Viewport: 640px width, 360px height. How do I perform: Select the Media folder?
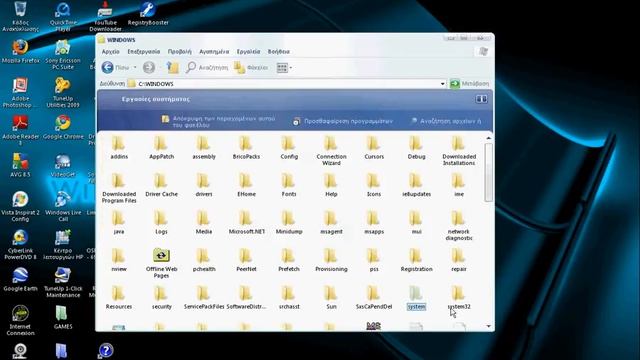(x=204, y=223)
